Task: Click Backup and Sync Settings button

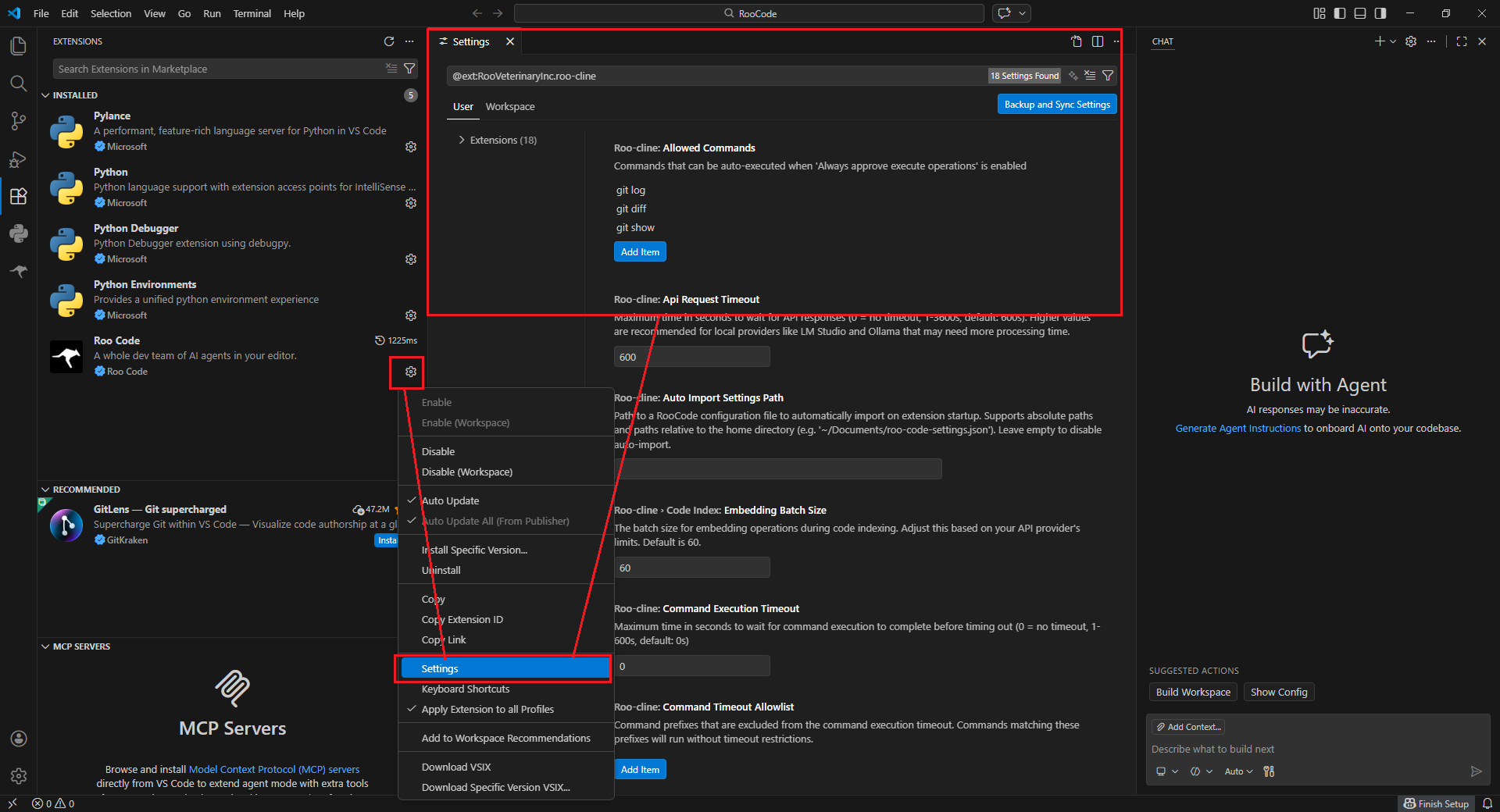Action: point(1056,105)
